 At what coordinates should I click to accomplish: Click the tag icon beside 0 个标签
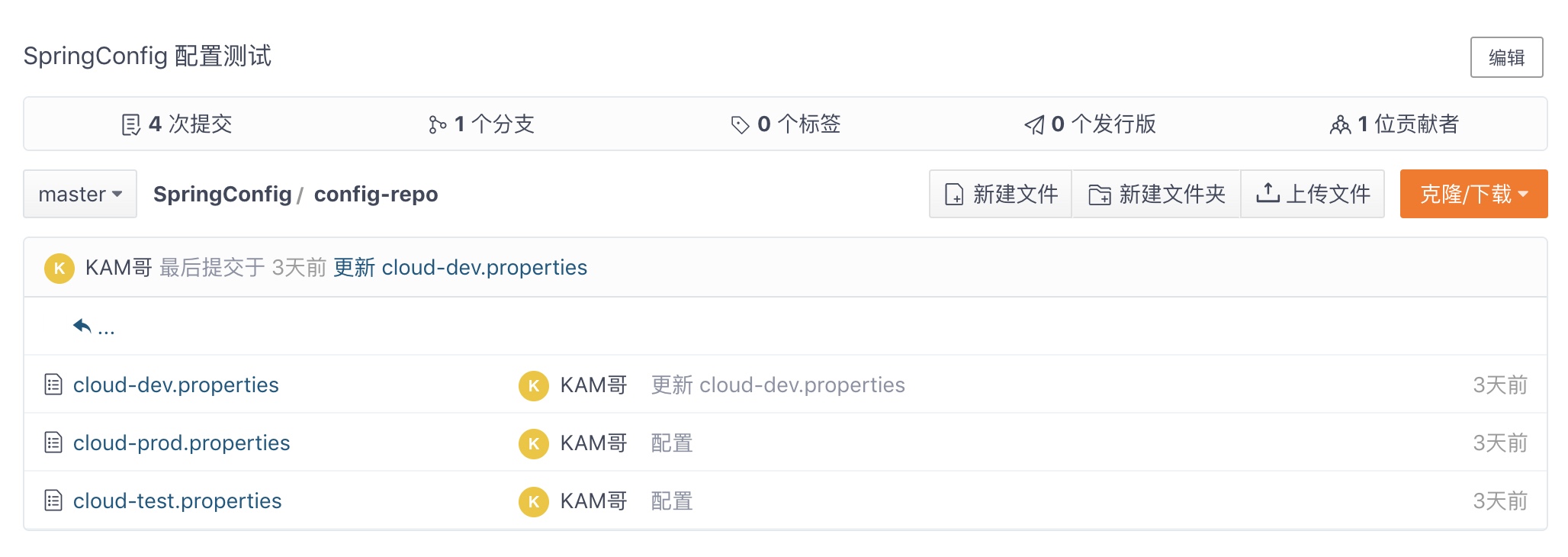(x=738, y=124)
